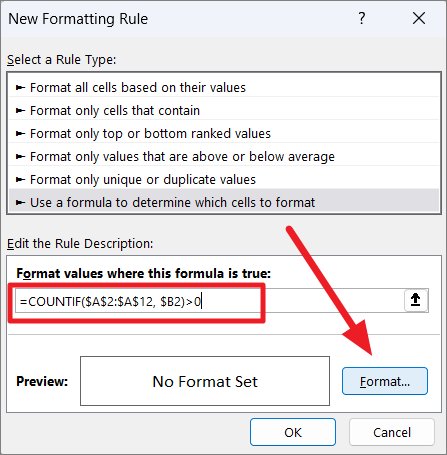Click arrow bullet beside Use a formula rule

click(20, 202)
